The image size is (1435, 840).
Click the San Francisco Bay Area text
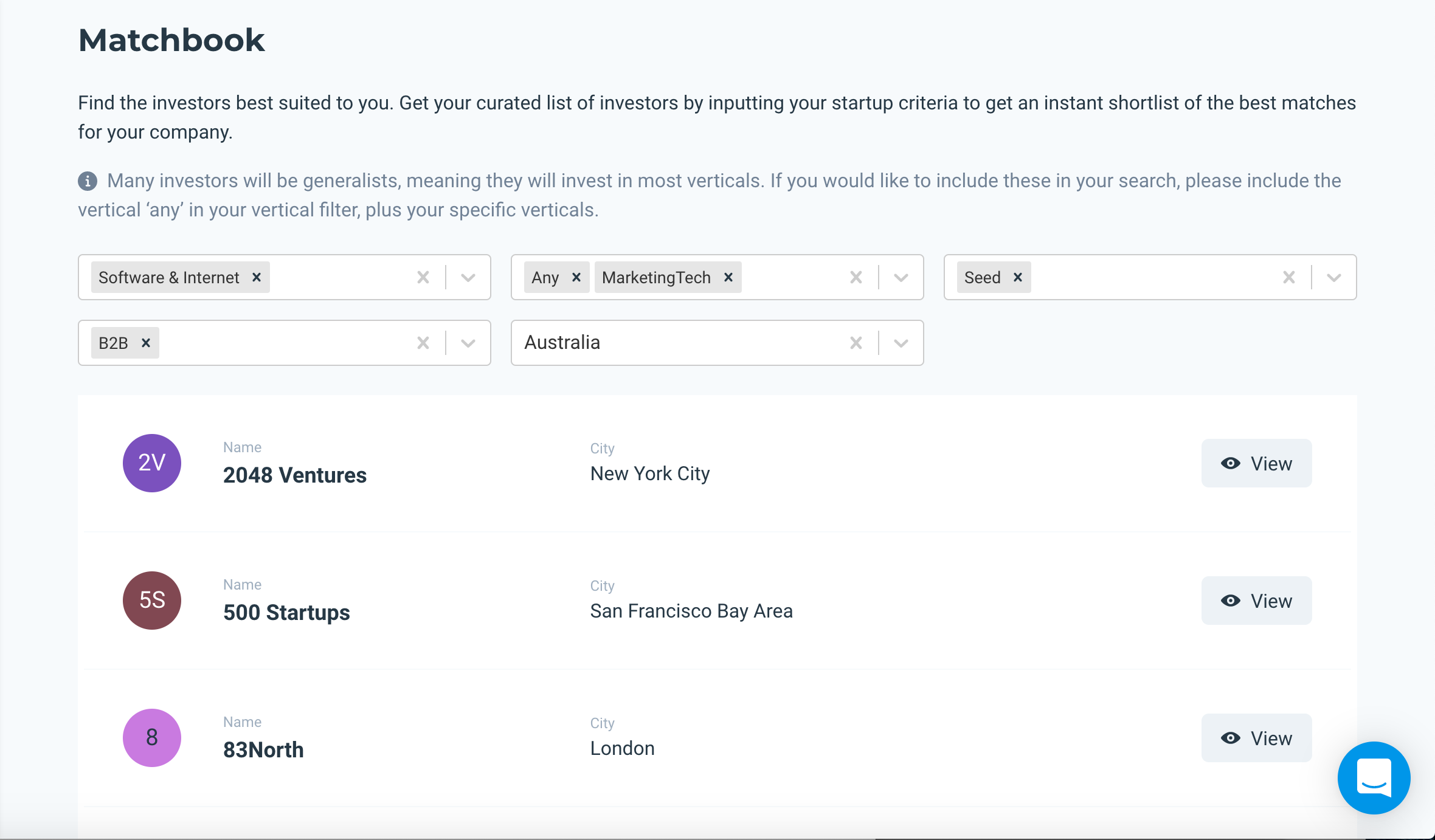[x=691, y=611]
